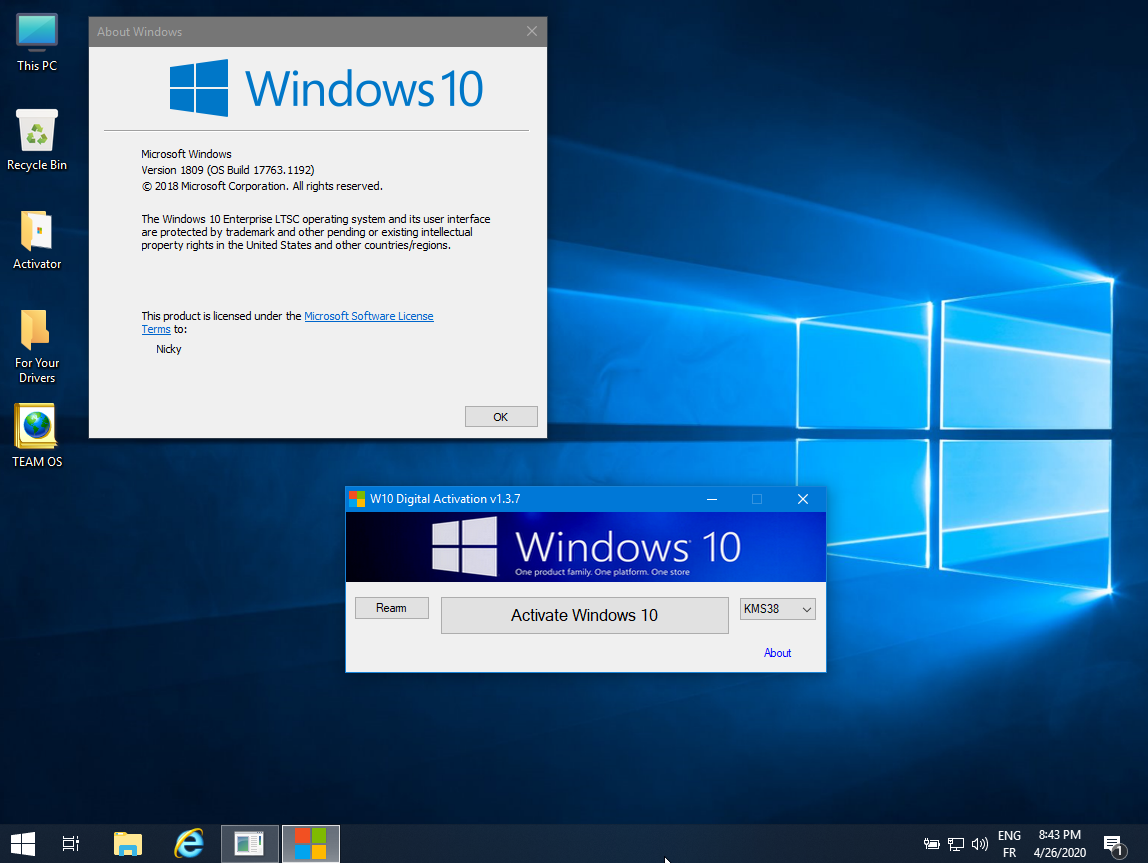This screenshot has width=1148, height=863.
Task: Click the Rearm button
Action: coord(392,608)
